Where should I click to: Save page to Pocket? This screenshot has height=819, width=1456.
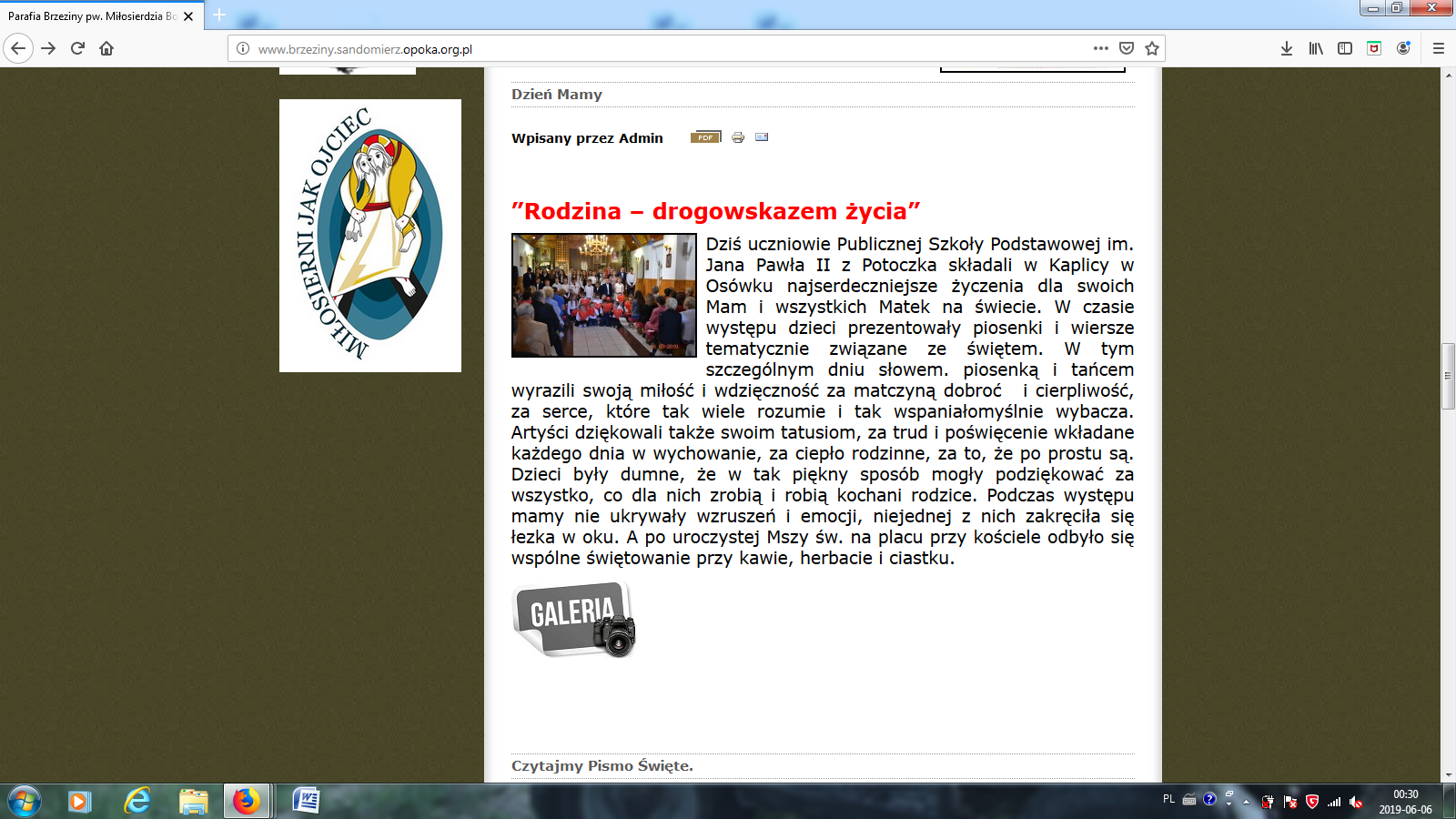tap(1127, 48)
